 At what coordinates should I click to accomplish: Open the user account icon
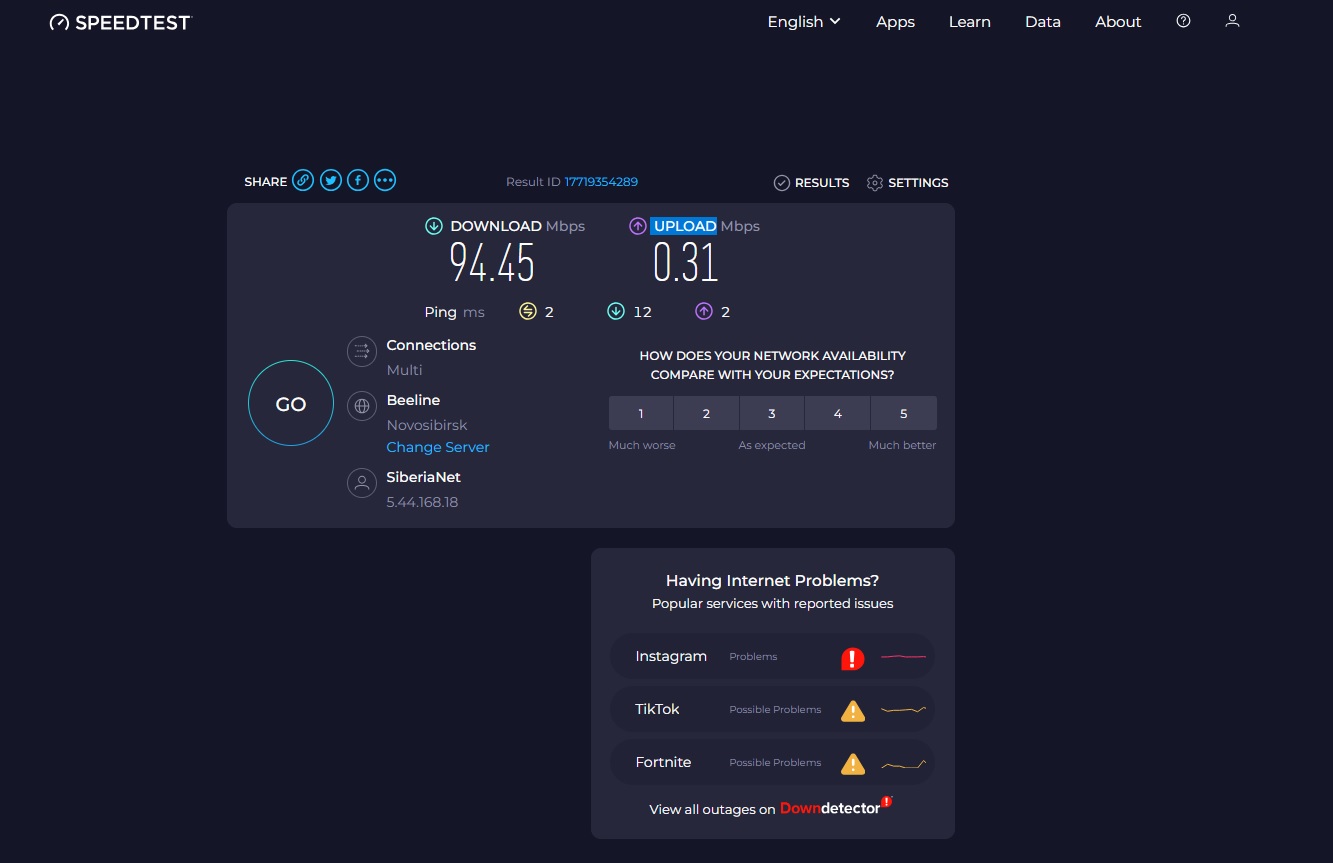point(1232,21)
